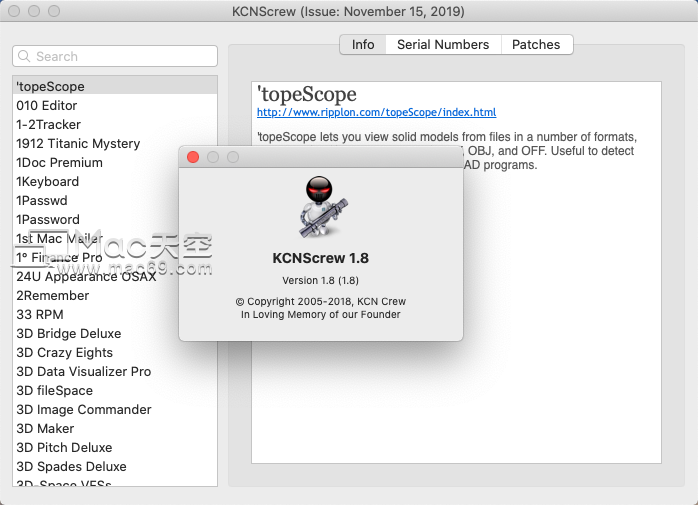Select 010 Editor in the list
The width and height of the screenshot is (698, 505).
coord(115,106)
